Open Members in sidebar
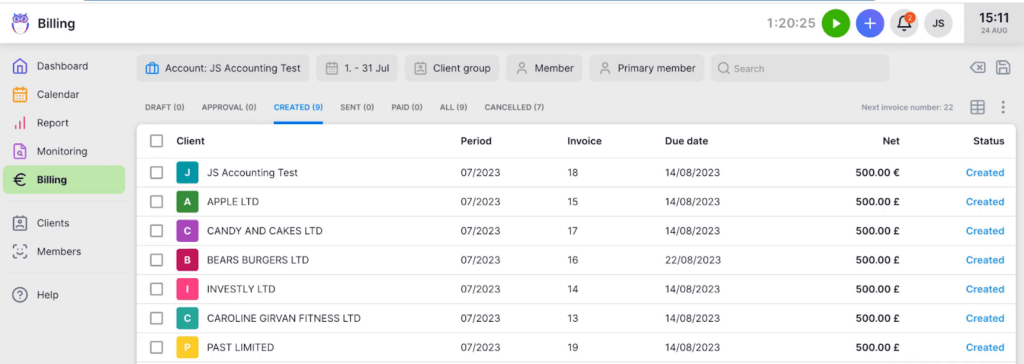 point(63,252)
